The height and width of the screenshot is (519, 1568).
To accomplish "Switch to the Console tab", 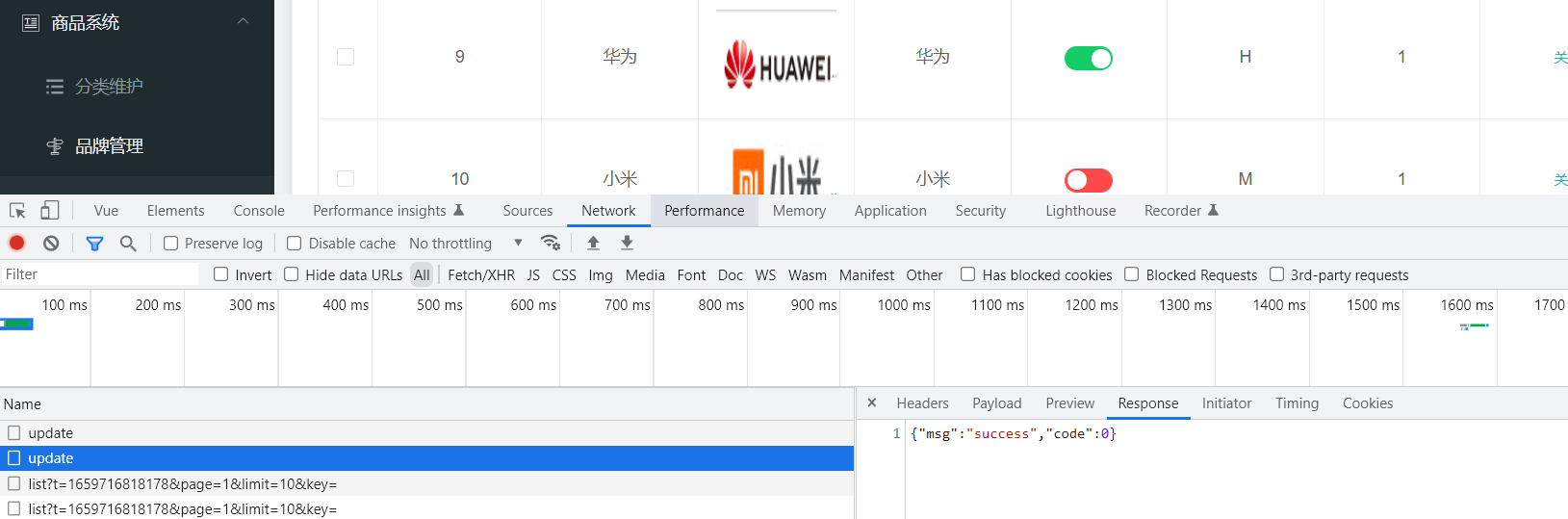I will (x=259, y=211).
